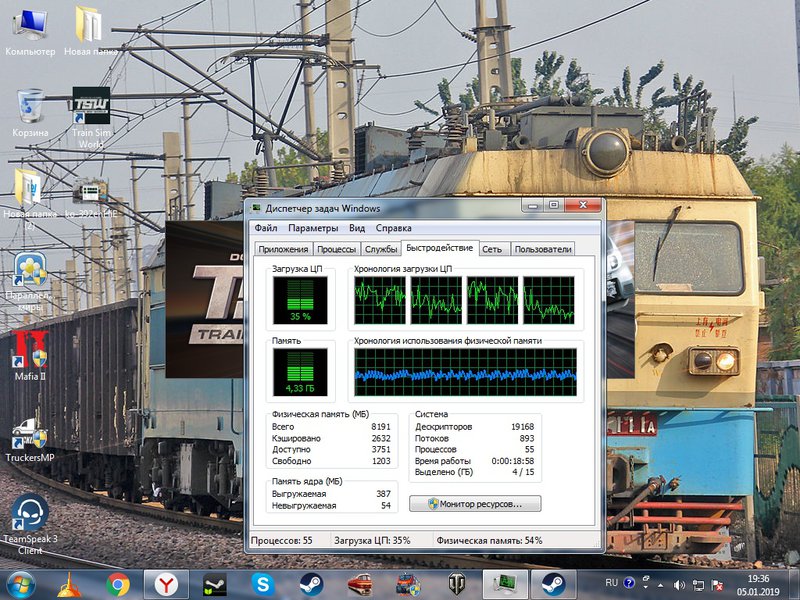Switch to the Сеть tab
The width and height of the screenshot is (800, 600).
491,250
